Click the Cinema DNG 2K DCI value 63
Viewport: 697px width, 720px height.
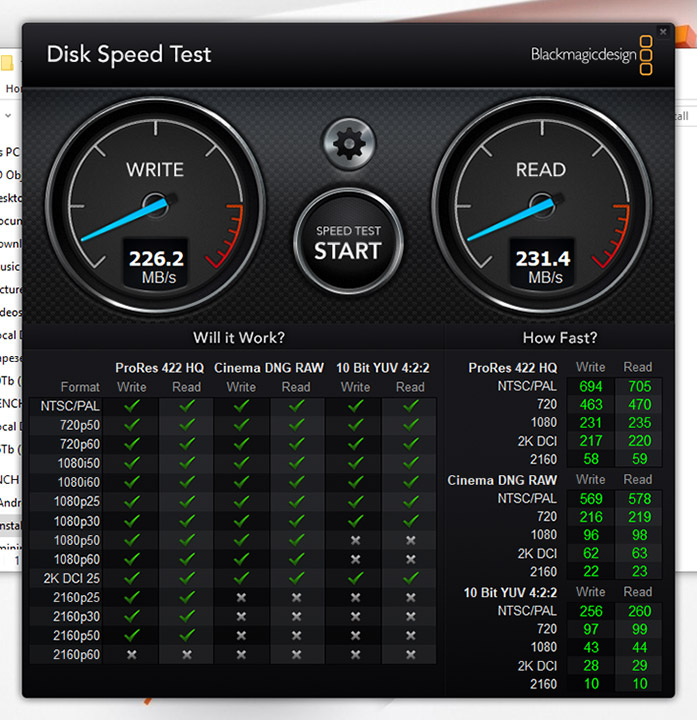pos(640,553)
